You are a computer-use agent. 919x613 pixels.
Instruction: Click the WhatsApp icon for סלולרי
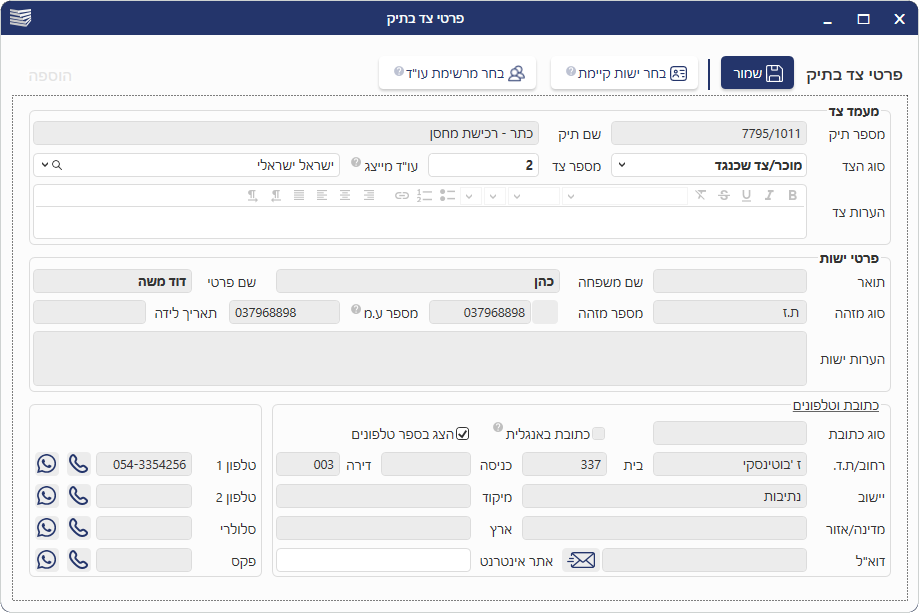point(46,528)
